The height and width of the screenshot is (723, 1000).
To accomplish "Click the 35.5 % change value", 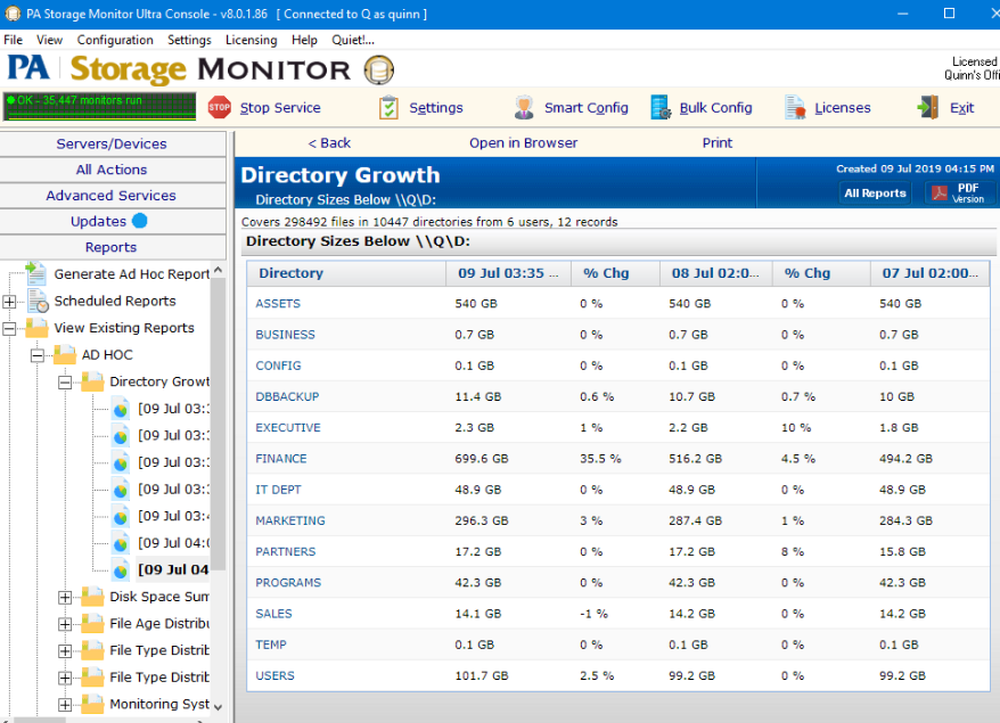I will 600,458.
